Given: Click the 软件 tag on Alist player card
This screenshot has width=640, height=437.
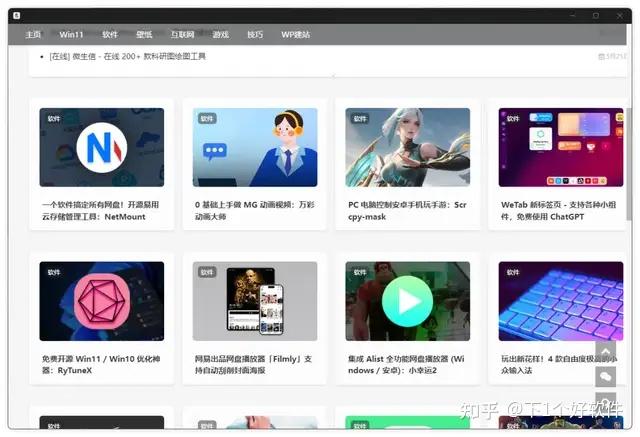Looking at the screenshot, I should tap(360, 272).
